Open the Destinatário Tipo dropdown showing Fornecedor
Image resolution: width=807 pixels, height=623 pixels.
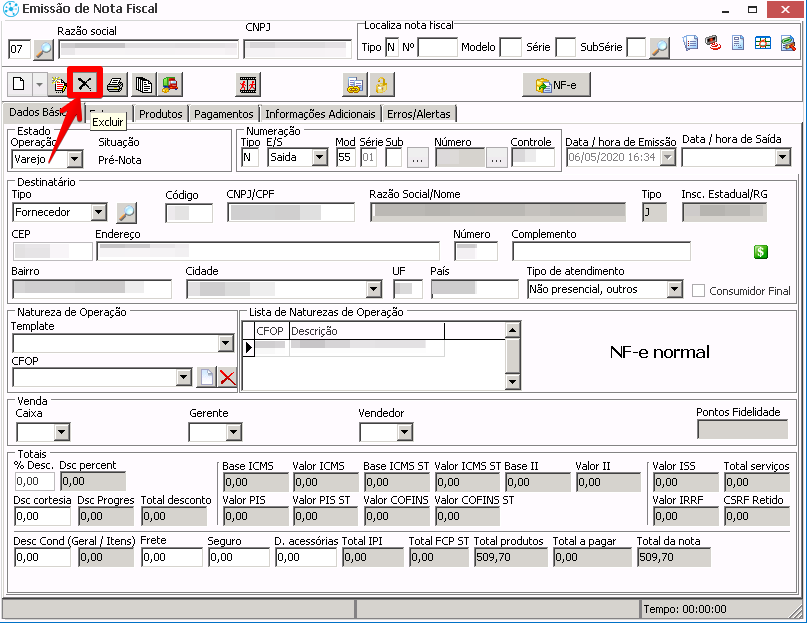tap(99, 212)
